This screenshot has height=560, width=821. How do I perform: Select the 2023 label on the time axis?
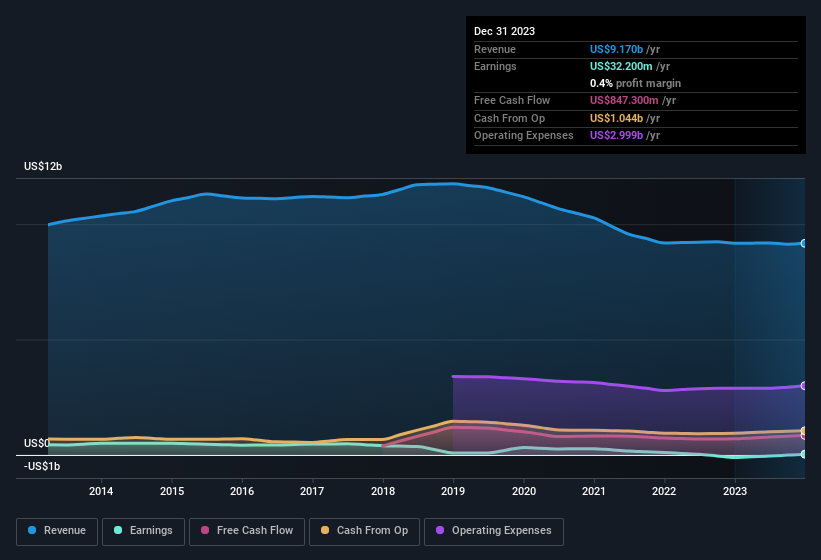(x=735, y=491)
